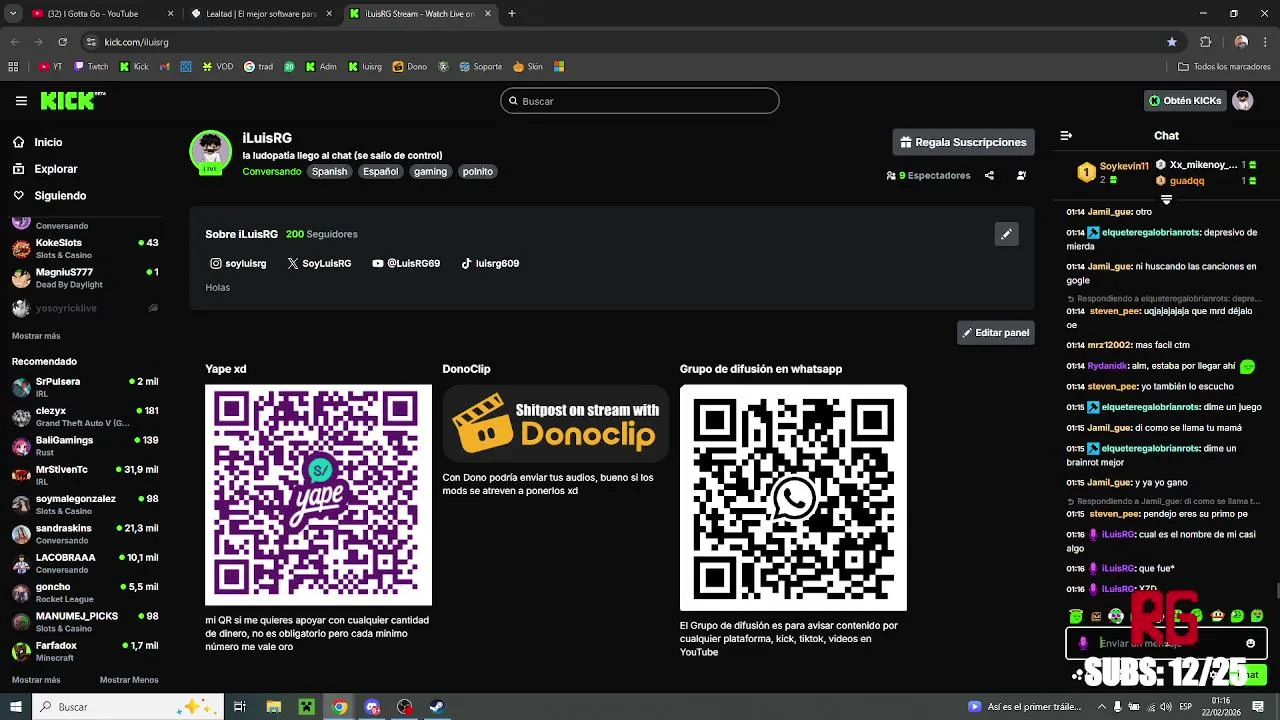Bookmark this page with the star icon

(1172, 42)
